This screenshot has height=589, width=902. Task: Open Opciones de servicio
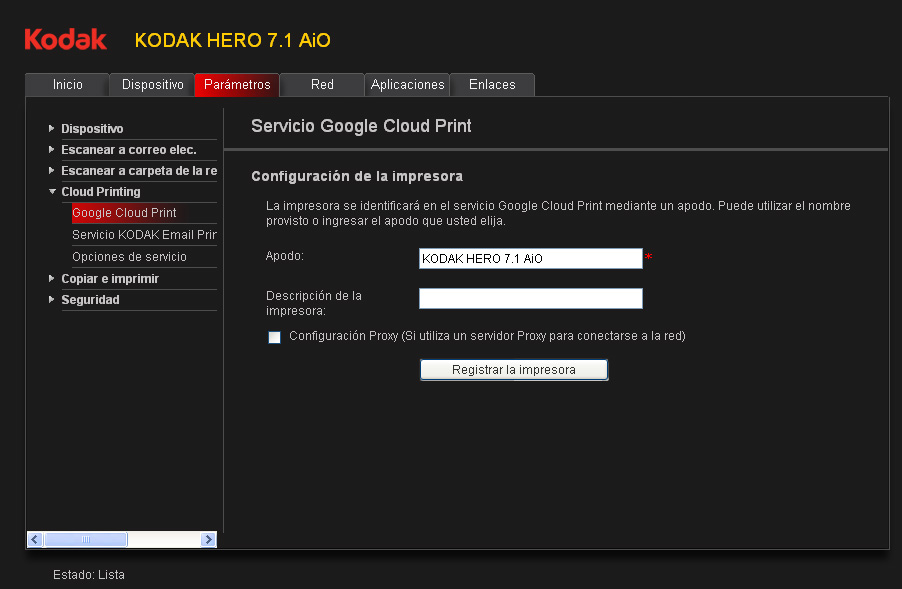pos(129,257)
